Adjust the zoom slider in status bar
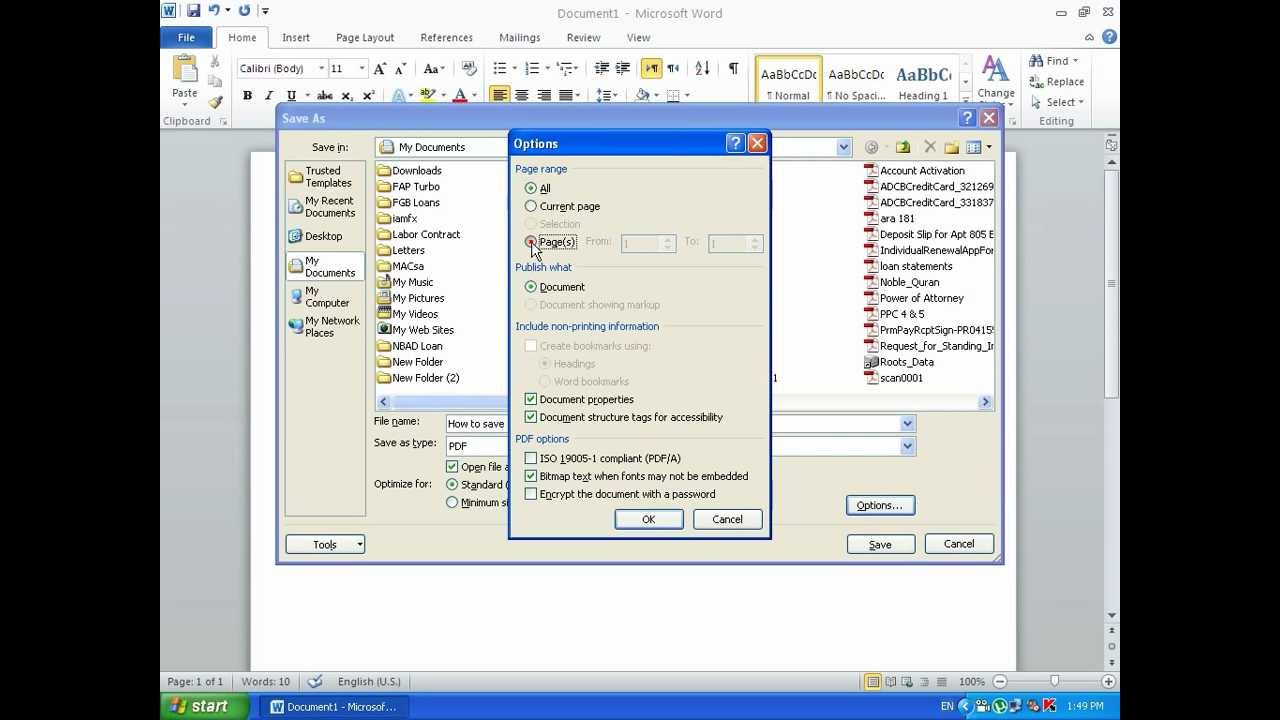The image size is (1280, 720). (x=1054, y=681)
